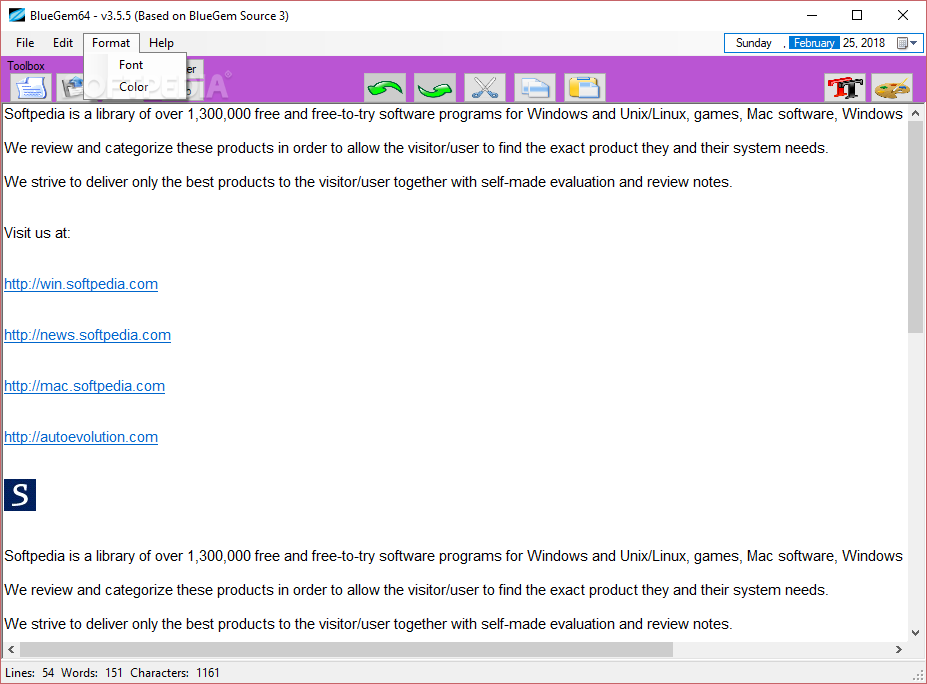
Task: Click the undo green arrow icon
Action: [x=385, y=88]
